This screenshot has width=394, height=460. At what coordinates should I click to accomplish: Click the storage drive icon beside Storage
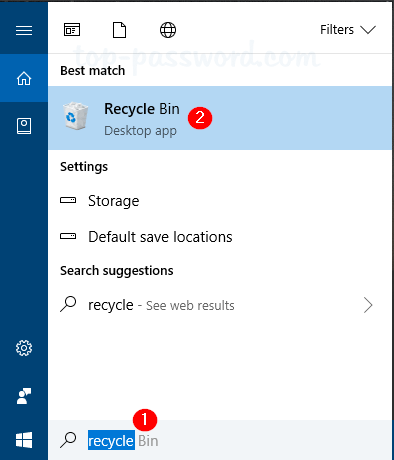pyautogui.click(x=68, y=201)
